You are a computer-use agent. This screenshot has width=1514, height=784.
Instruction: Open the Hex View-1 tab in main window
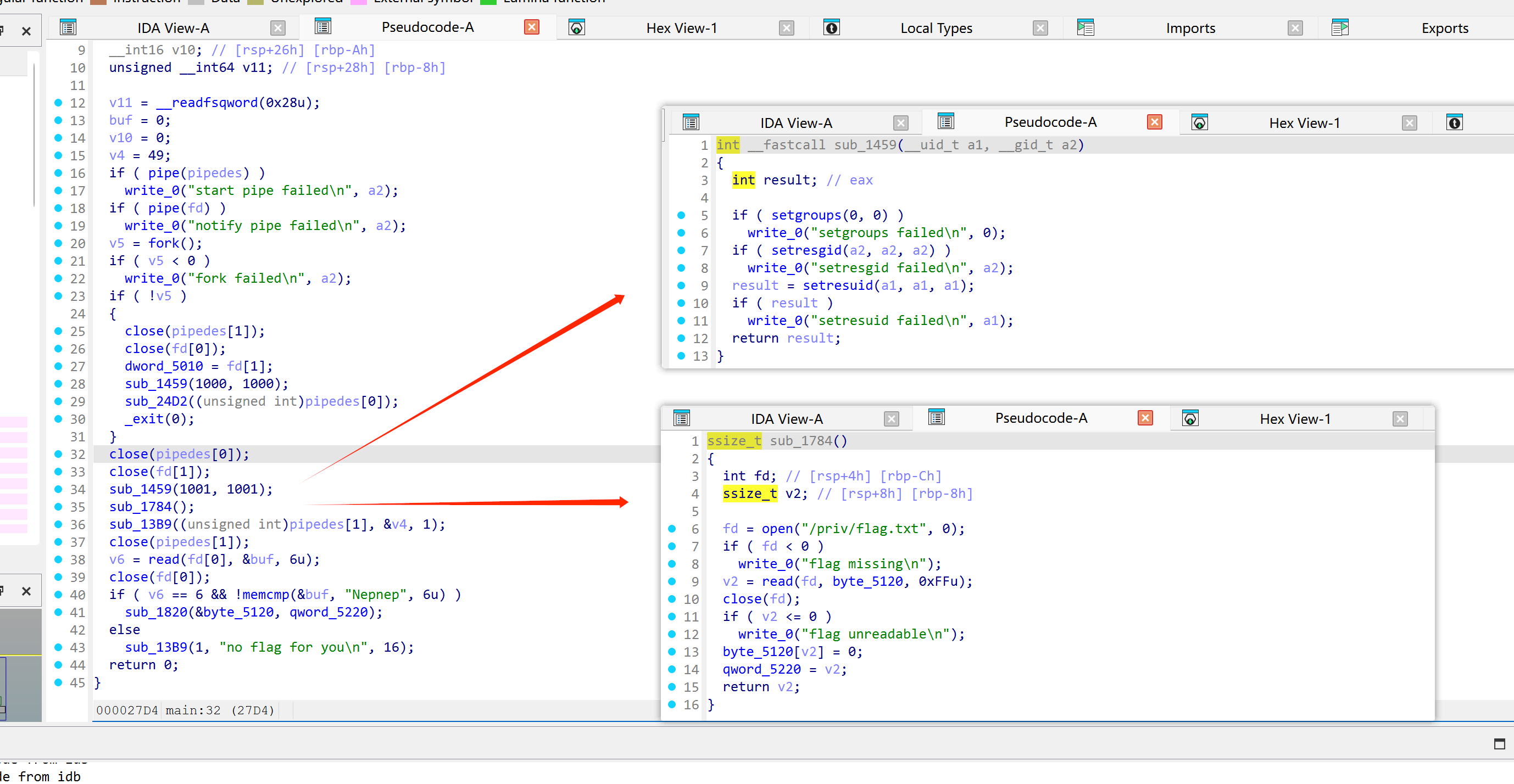[x=681, y=27]
